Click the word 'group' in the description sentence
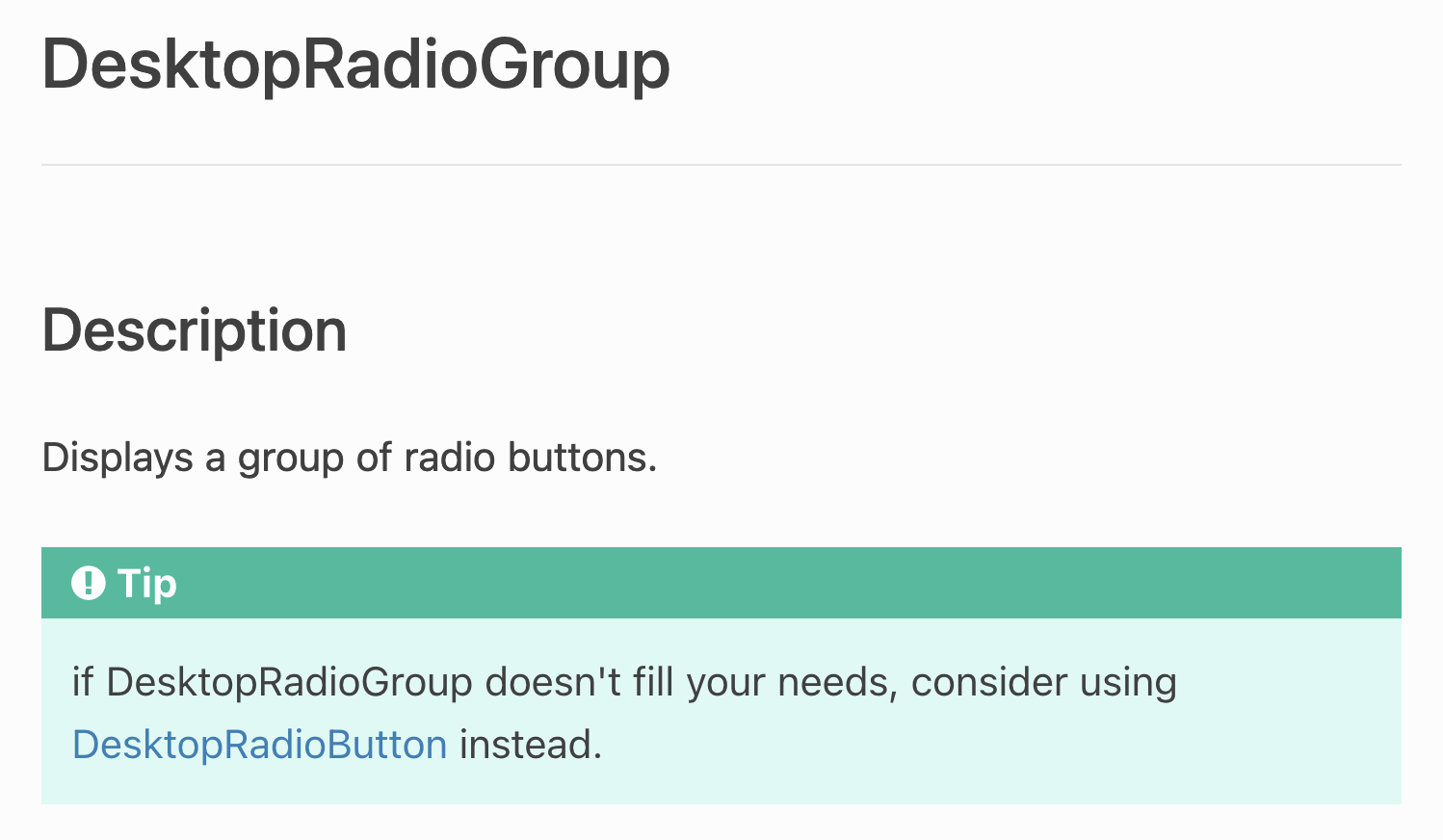The image size is (1443, 840). coord(291,458)
